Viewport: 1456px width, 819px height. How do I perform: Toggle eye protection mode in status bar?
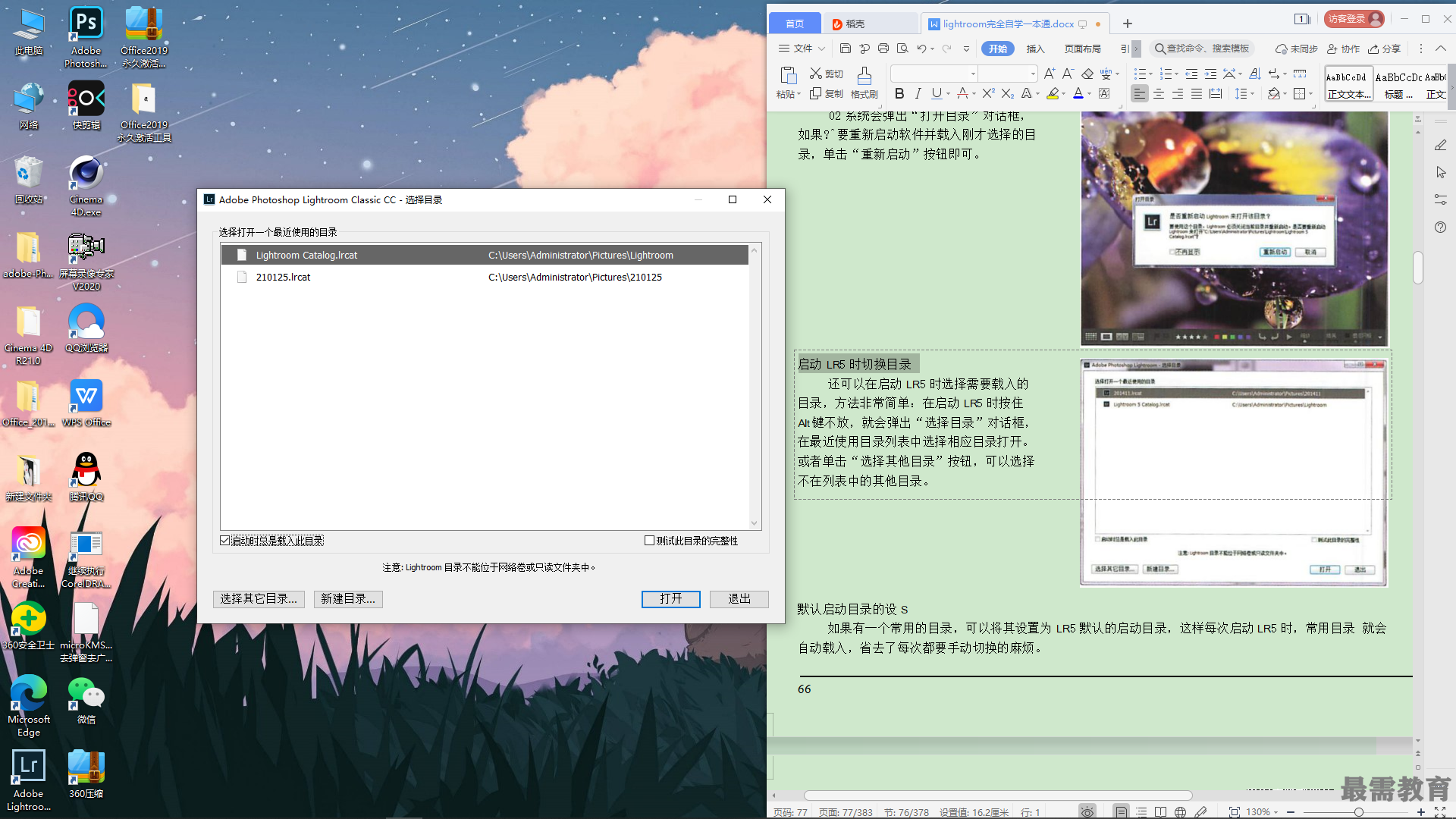tap(1087, 812)
